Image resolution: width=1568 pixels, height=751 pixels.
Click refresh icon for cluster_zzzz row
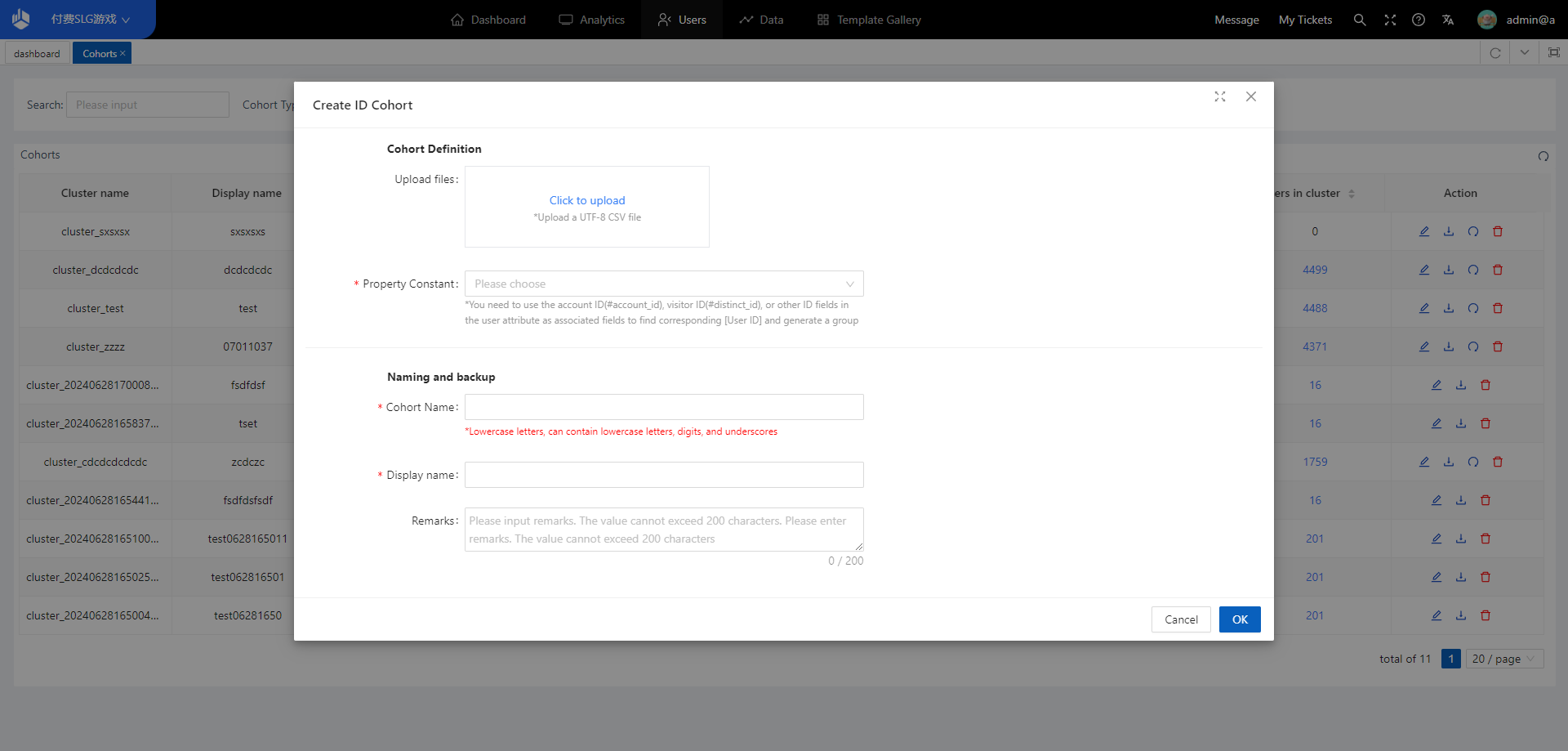(1473, 346)
